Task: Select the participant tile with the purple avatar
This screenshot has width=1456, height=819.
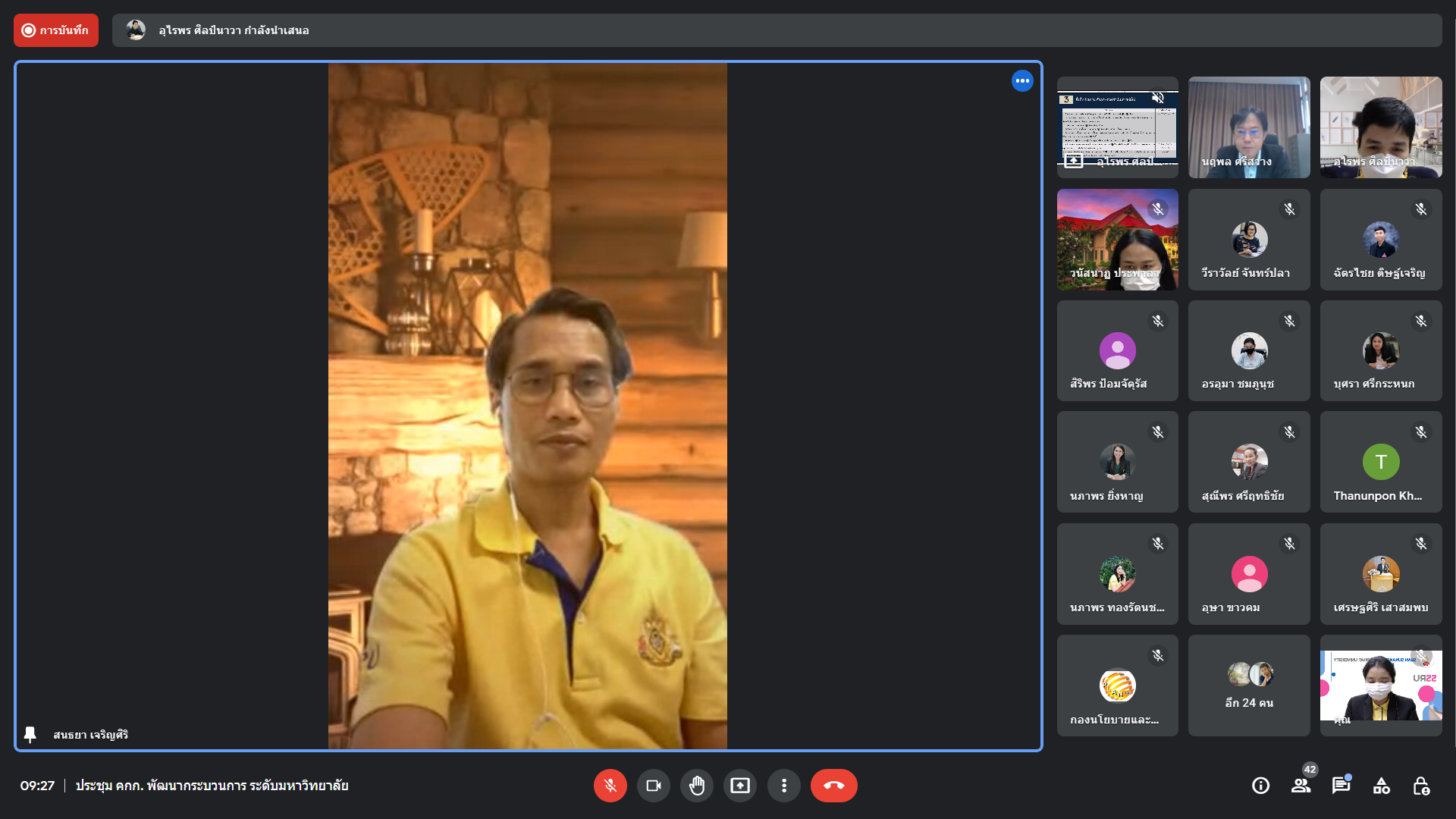Action: (1117, 351)
